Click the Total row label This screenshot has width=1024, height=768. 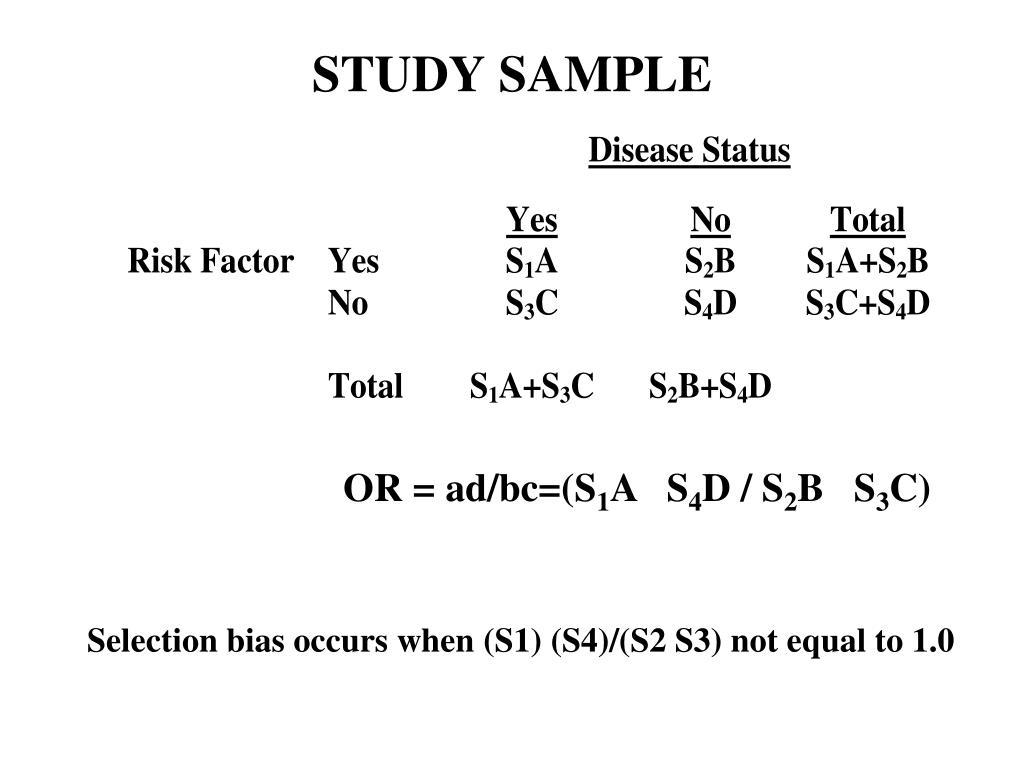tap(365, 386)
